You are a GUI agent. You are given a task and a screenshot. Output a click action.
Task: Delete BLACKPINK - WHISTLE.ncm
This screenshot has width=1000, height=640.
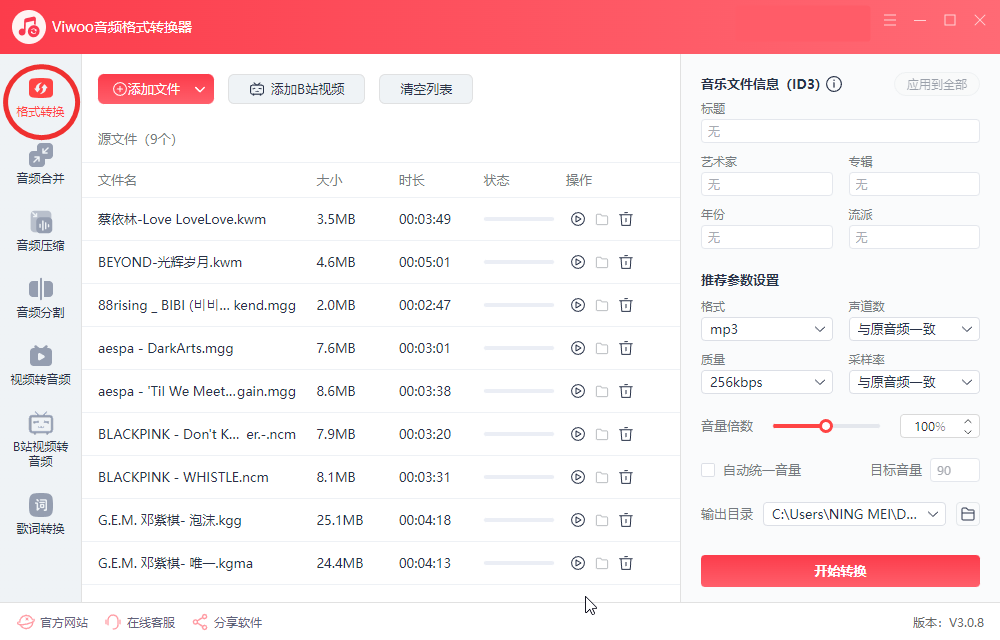(x=626, y=477)
